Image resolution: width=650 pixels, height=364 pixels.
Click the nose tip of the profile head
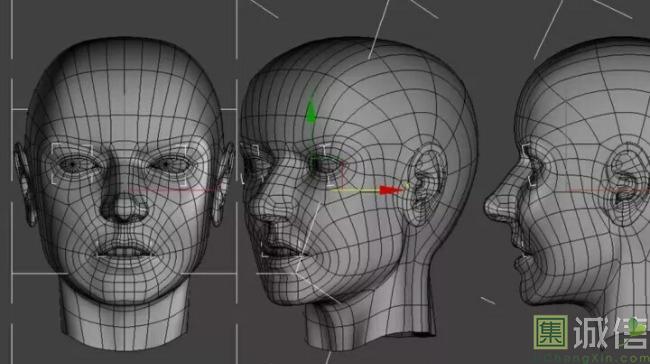click(489, 204)
